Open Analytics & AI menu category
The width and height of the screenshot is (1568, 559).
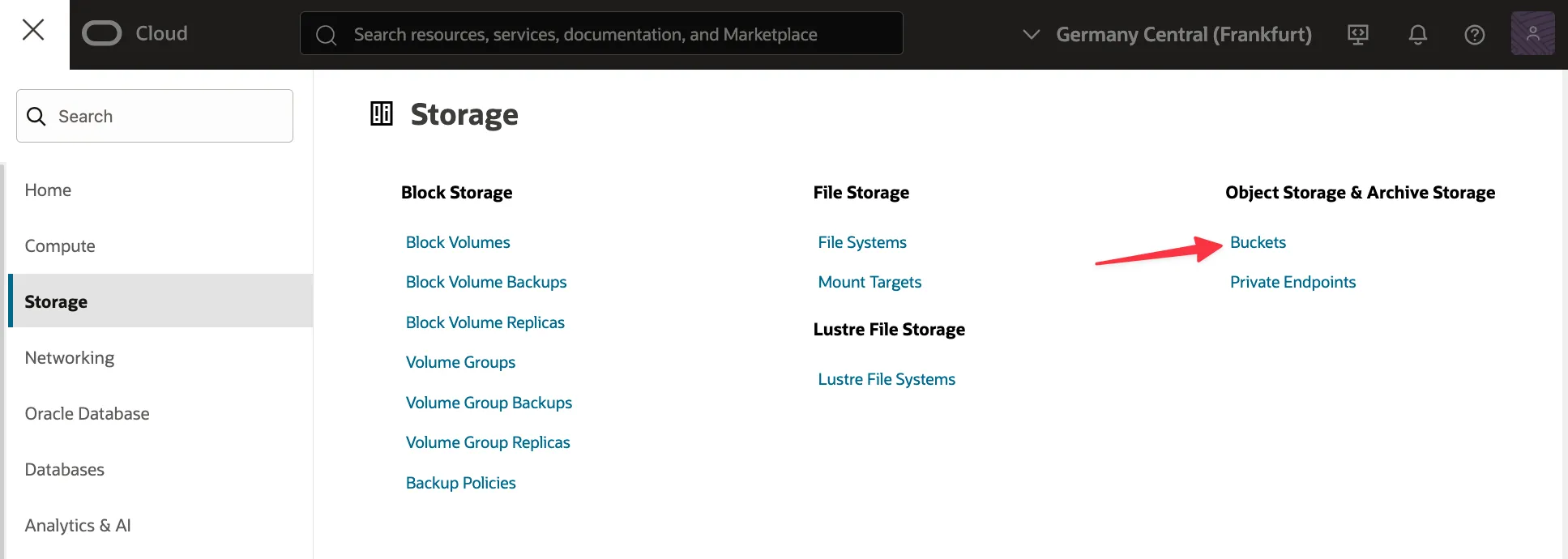click(x=78, y=525)
